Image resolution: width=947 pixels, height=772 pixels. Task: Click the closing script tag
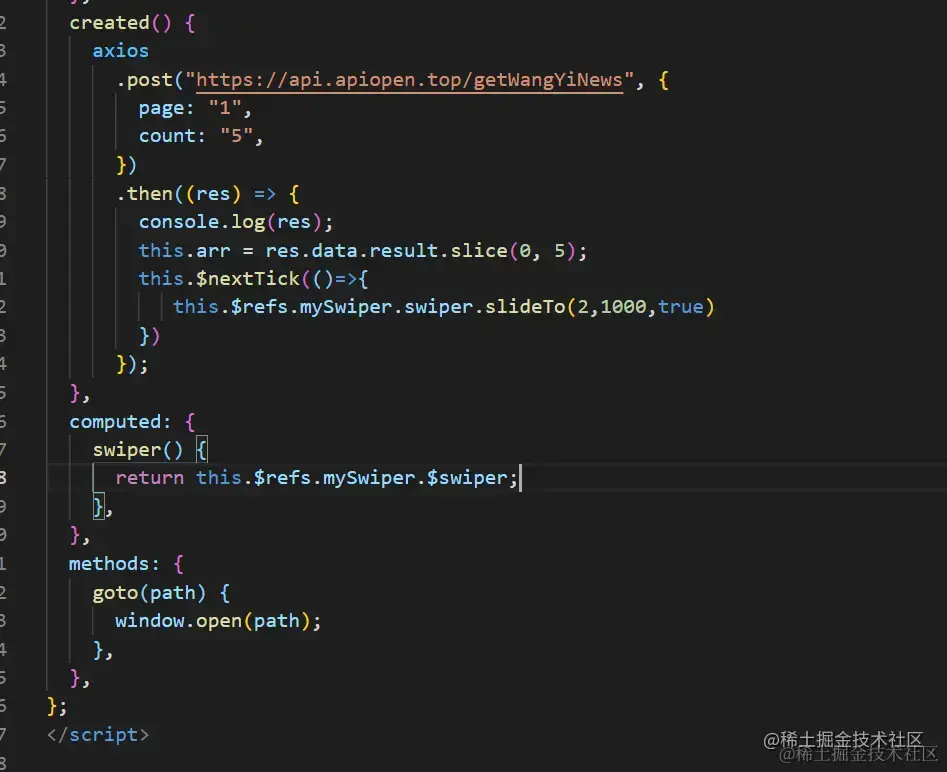[x=98, y=735]
